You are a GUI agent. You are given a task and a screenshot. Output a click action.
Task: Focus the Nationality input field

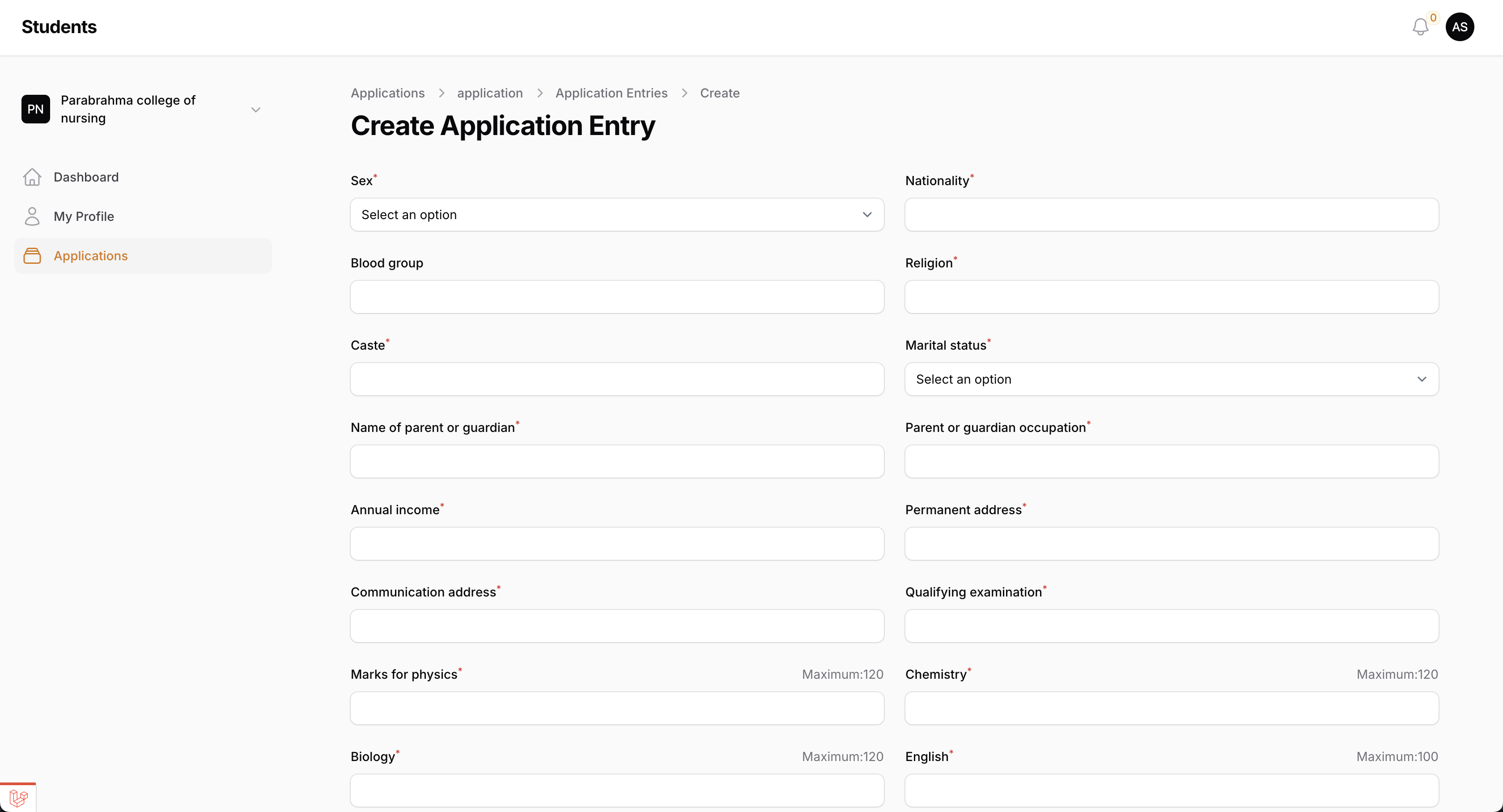[1171, 215]
